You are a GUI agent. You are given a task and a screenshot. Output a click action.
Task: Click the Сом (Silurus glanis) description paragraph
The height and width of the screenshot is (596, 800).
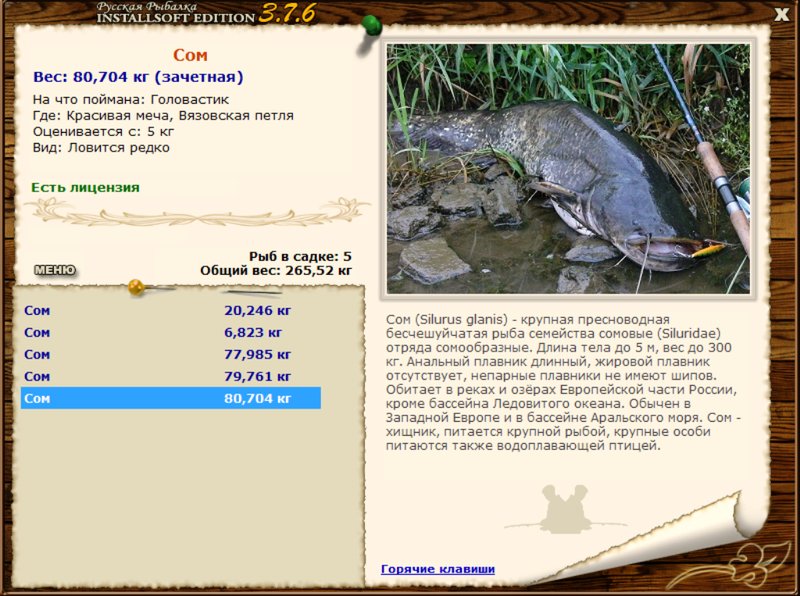pyautogui.click(x=563, y=382)
